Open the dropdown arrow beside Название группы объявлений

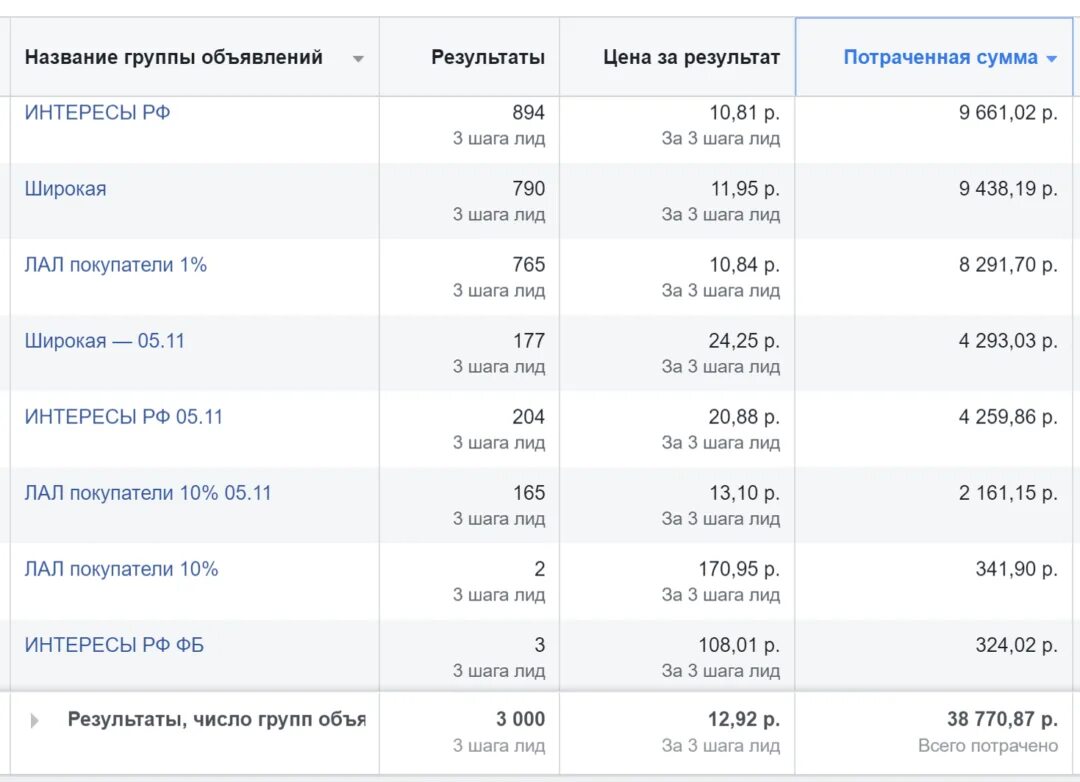click(x=358, y=59)
